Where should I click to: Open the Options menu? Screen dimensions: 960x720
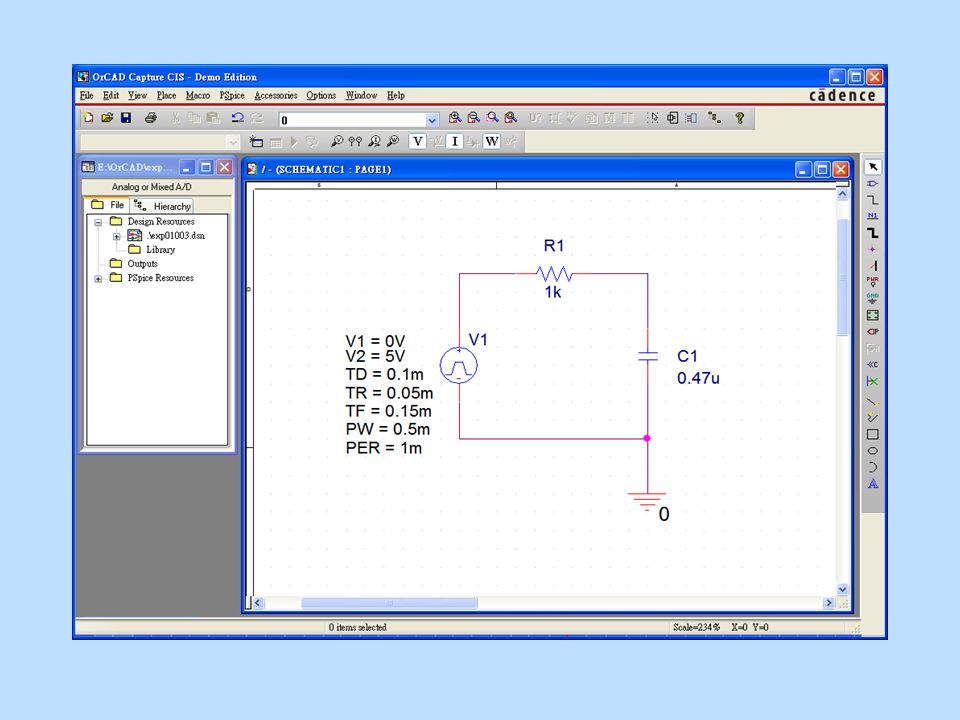click(x=321, y=96)
